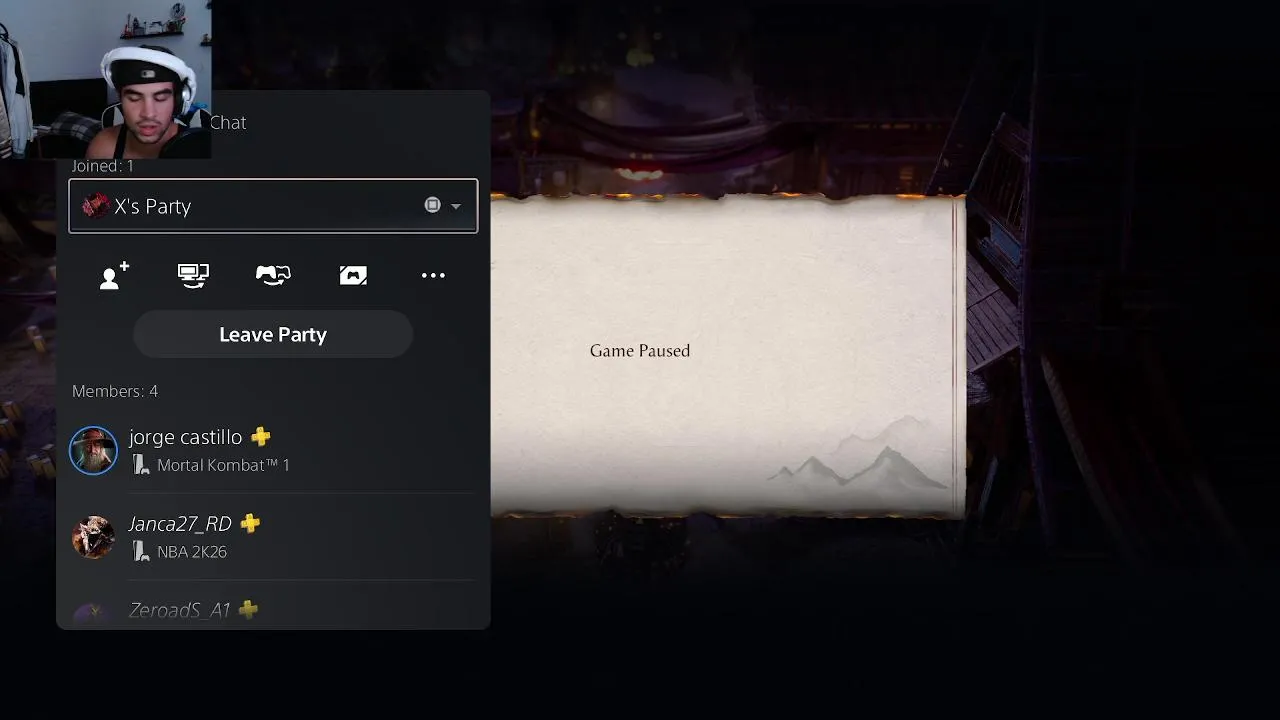This screenshot has width=1280, height=720.
Task: Click the console icon next to Mortal Kombat 1
Action: tap(141, 465)
